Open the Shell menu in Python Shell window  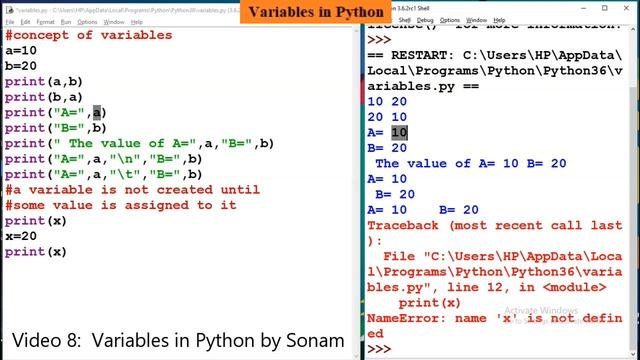pos(404,20)
